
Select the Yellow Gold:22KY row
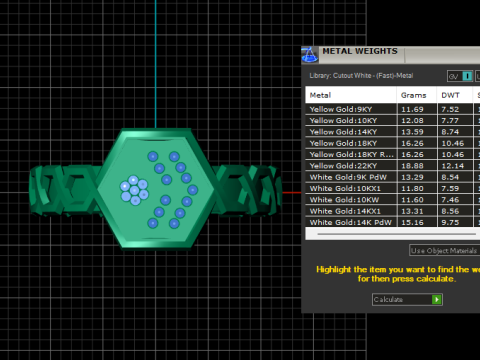(x=393, y=166)
